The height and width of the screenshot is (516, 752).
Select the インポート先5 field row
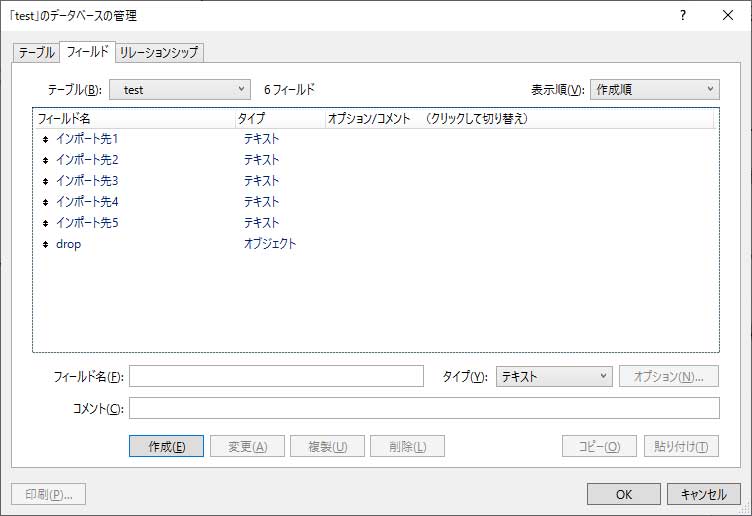pyautogui.click(x=376, y=223)
